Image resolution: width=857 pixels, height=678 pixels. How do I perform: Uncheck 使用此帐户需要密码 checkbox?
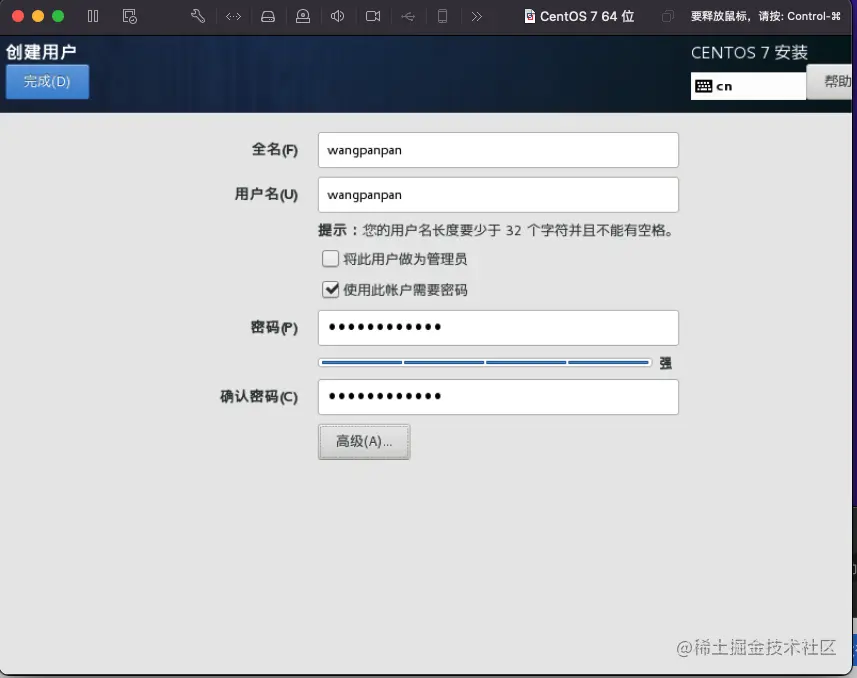330,289
